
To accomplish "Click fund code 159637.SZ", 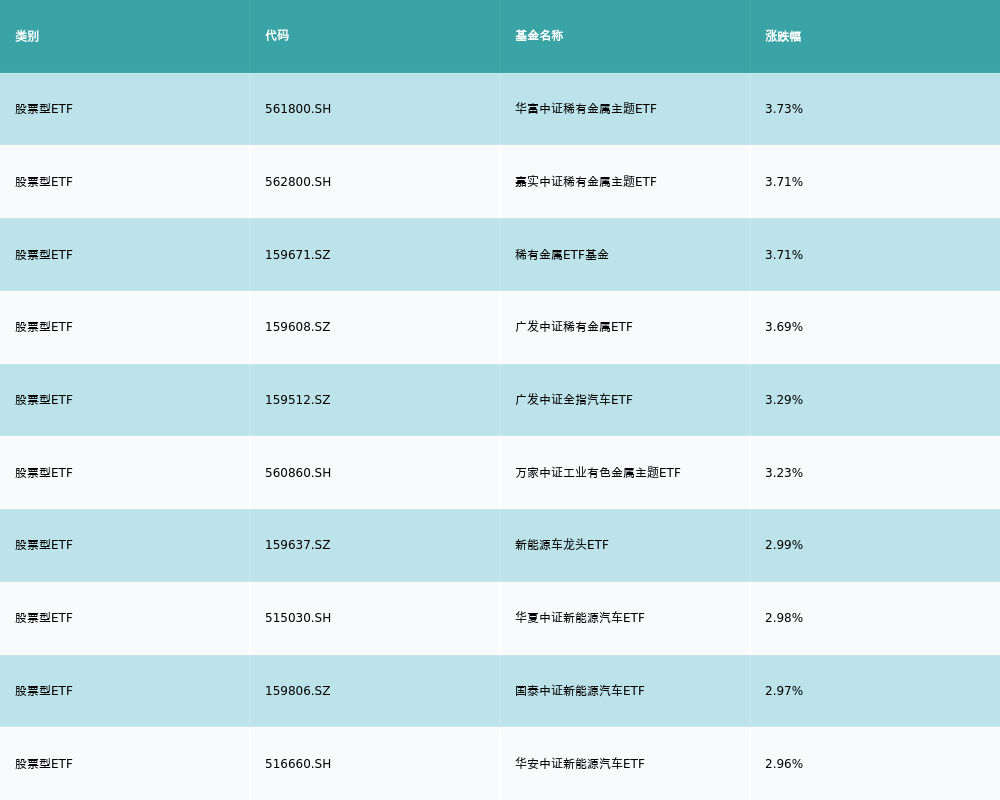I will [298, 545].
